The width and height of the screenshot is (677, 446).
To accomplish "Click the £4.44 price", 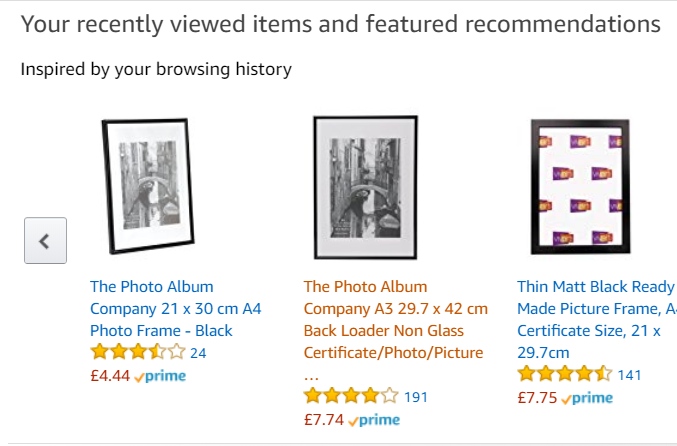I will [109, 376].
